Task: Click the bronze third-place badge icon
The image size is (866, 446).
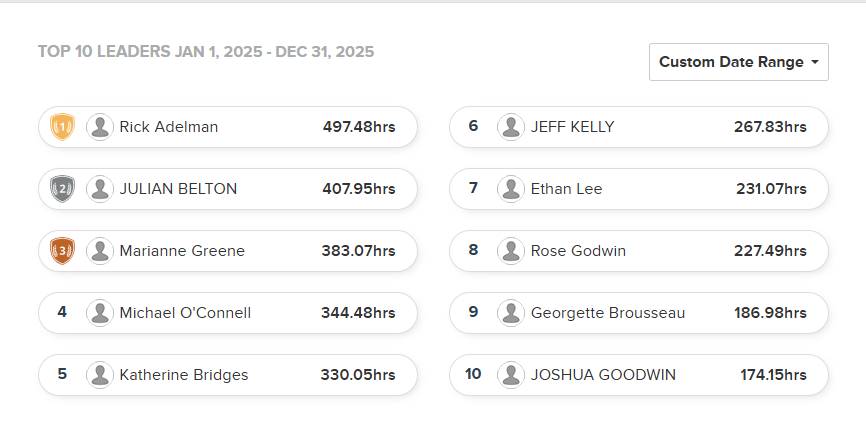Action: click(x=62, y=251)
